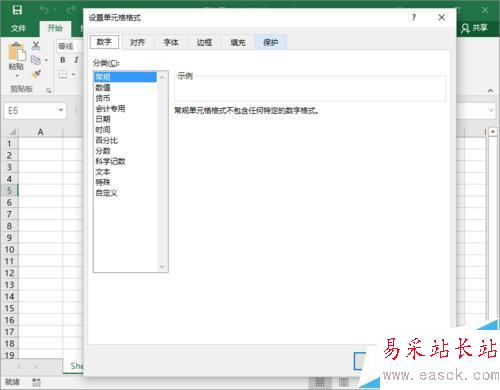
Task: Open the Name Box dropdown arrow
Action: click(61, 110)
